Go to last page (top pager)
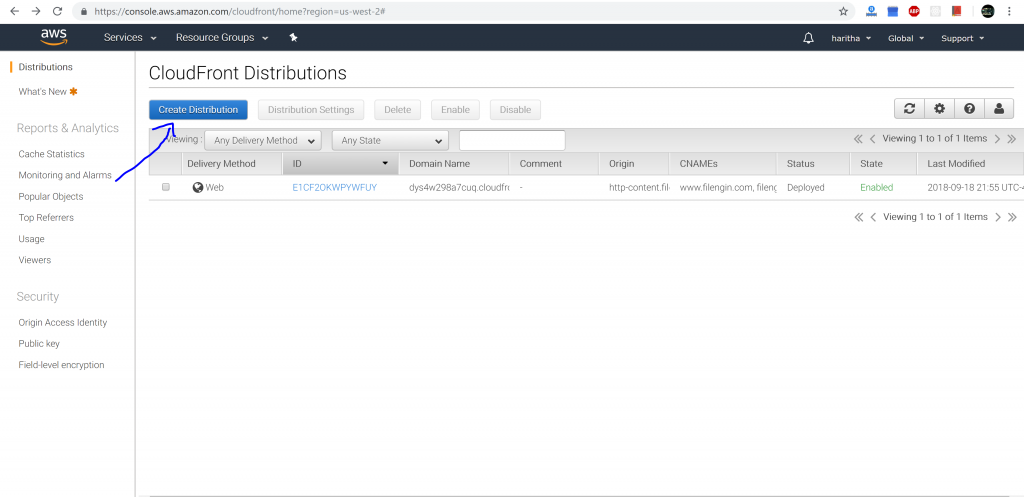Viewport: 1024px width, 497px height. [1012, 139]
